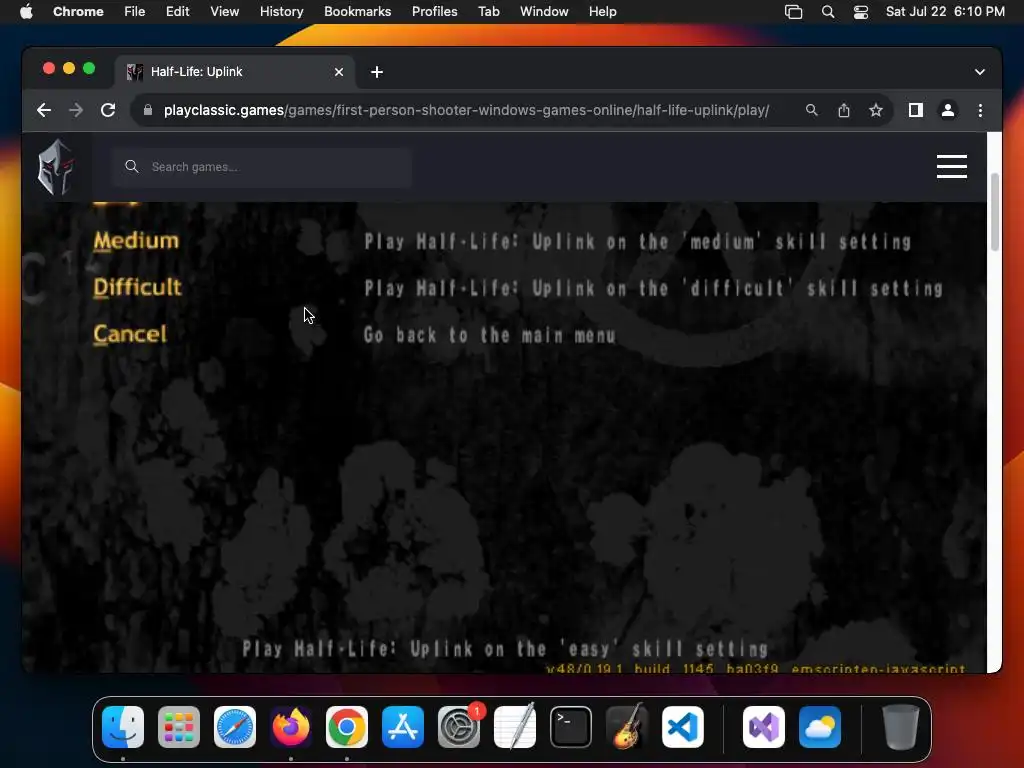The height and width of the screenshot is (768, 1024).
Task: Open Finder from the Dock
Action: tap(123, 727)
